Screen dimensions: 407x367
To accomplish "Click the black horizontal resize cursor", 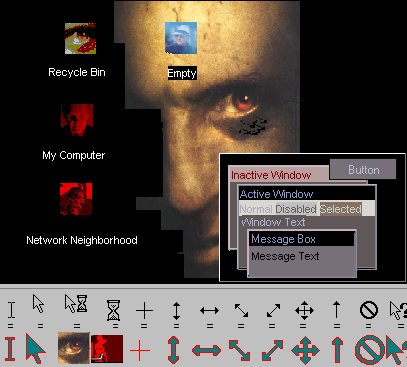I will (x=209, y=310).
